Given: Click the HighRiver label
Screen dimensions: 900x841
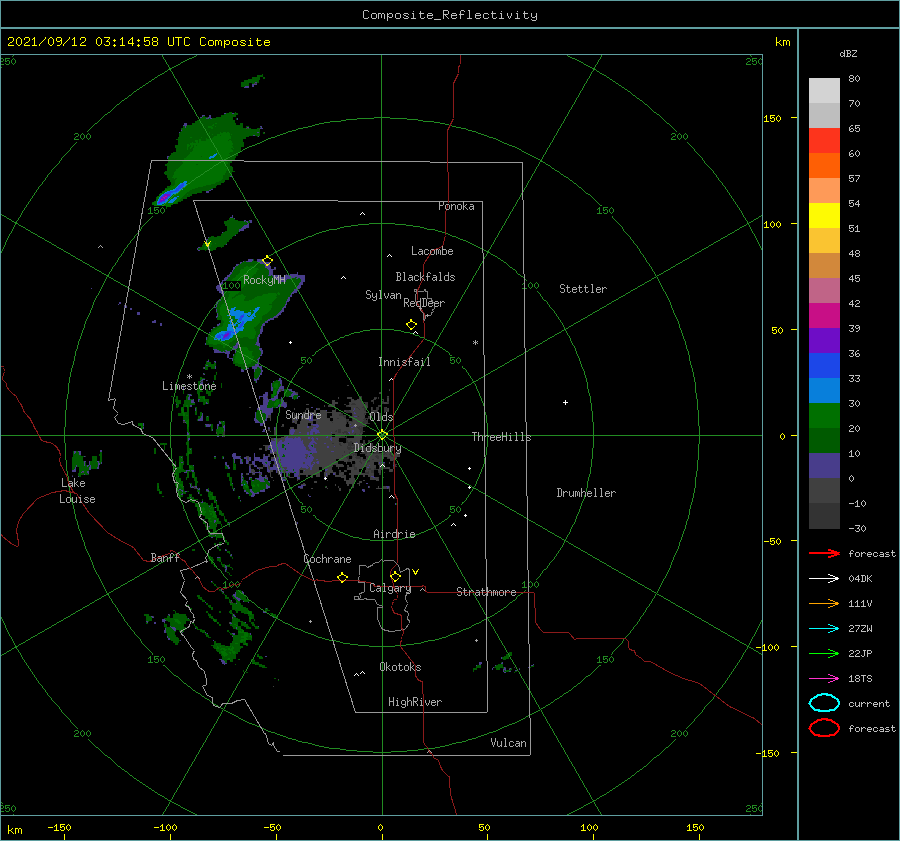Looking at the screenshot, I should [415, 702].
